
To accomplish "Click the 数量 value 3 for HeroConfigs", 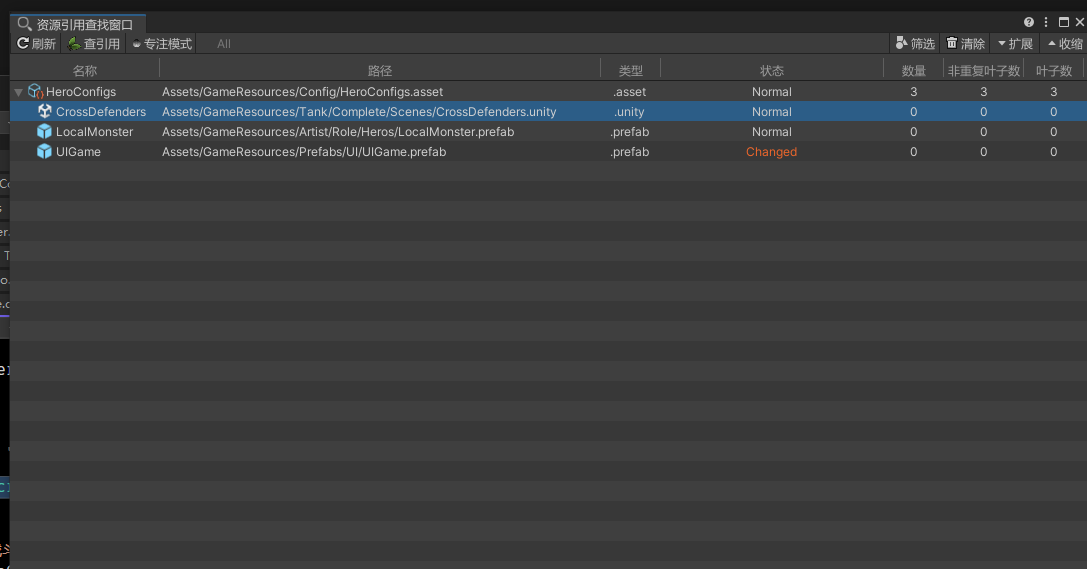I will 914,91.
